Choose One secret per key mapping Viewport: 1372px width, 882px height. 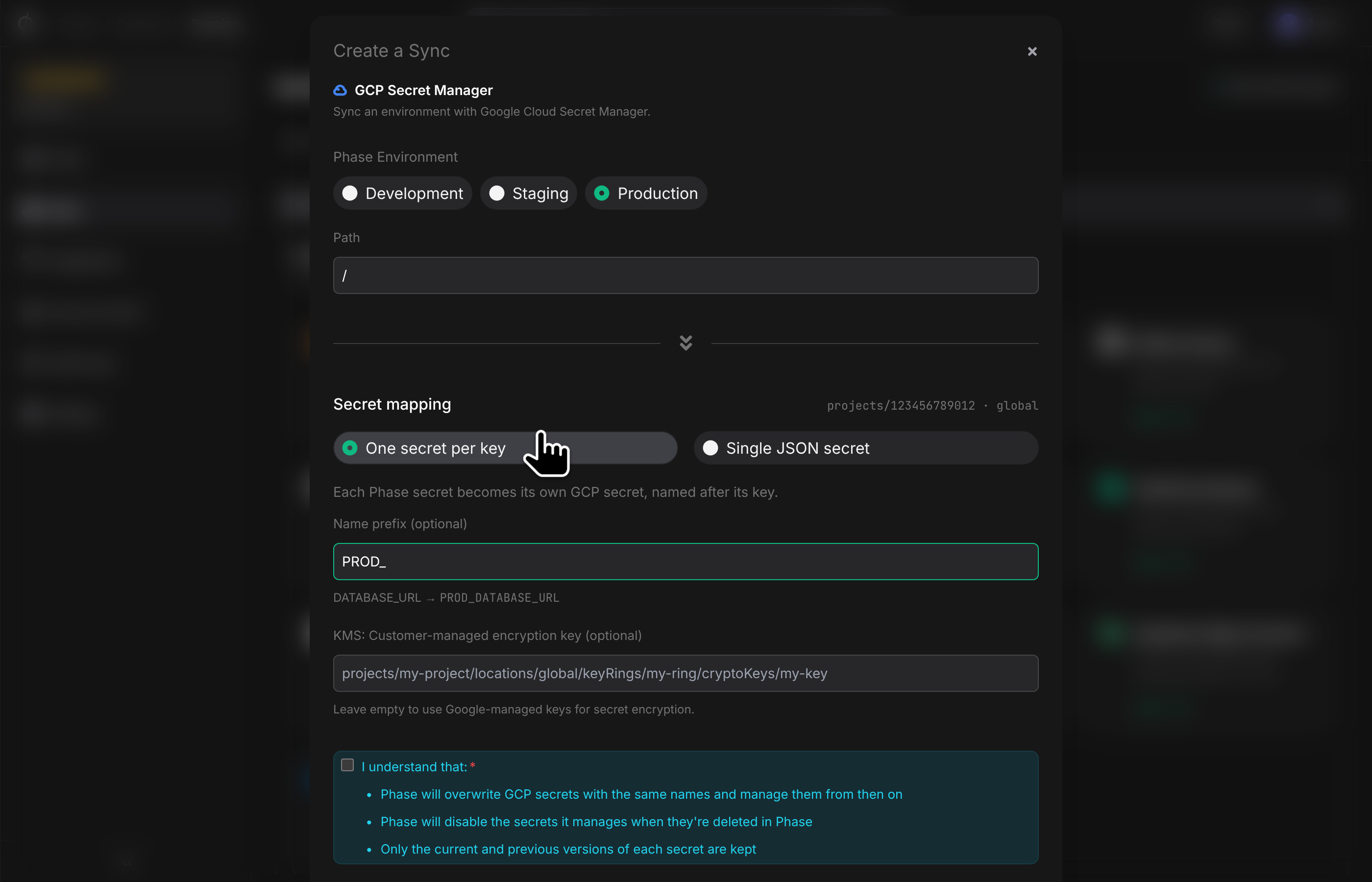click(505, 448)
